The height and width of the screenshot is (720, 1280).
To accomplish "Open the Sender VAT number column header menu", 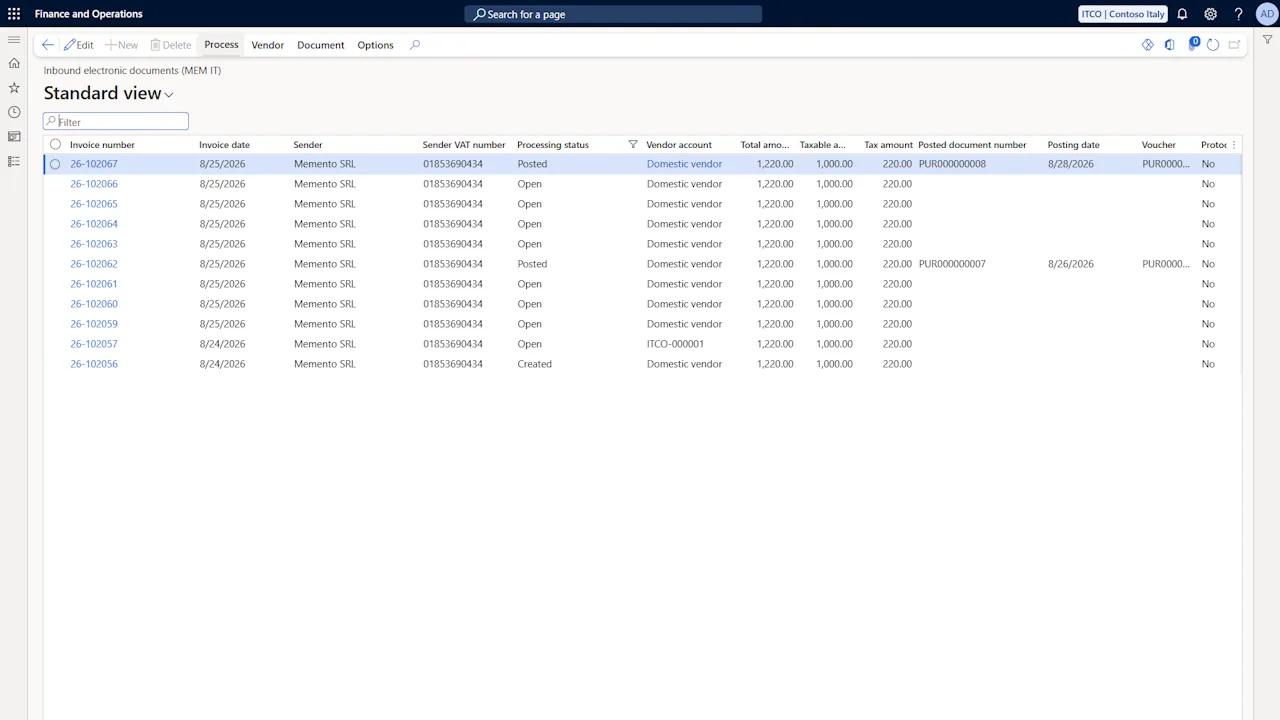I will (x=464, y=145).
